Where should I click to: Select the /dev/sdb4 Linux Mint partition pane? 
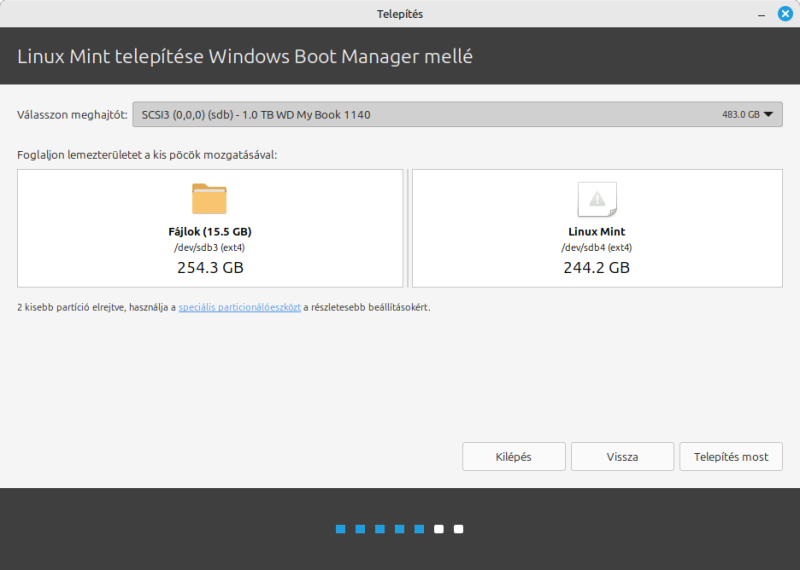(597, 228)
